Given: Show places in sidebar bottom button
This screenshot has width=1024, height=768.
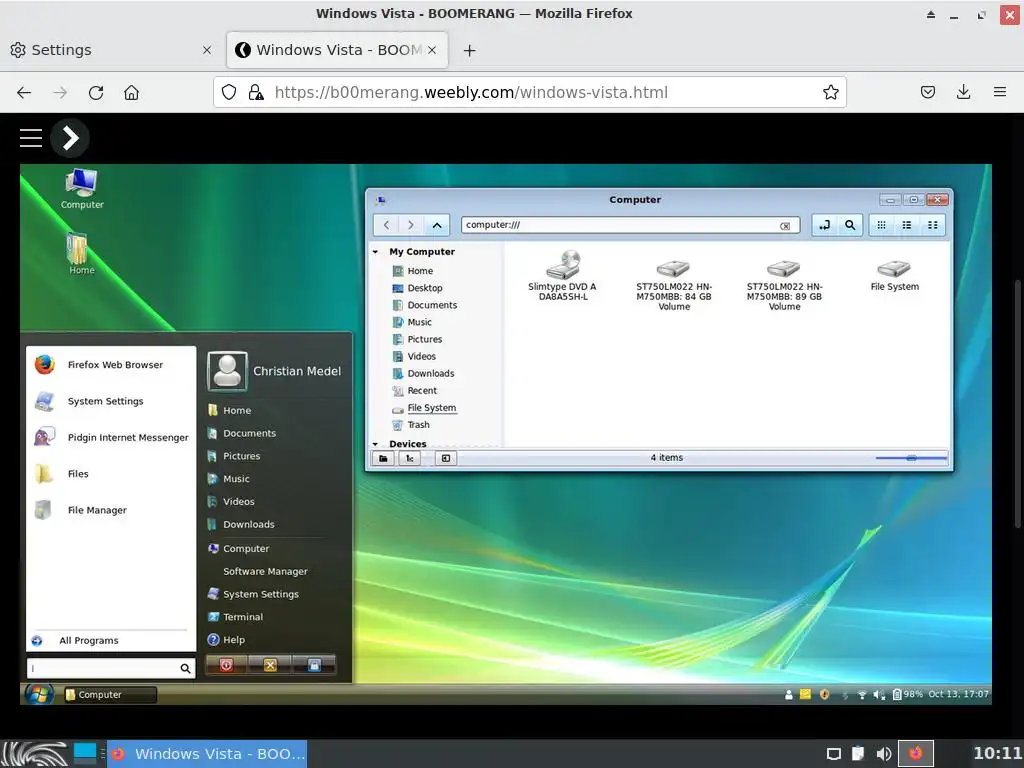Looking at the screenshot, I should (x=383, y=458).
